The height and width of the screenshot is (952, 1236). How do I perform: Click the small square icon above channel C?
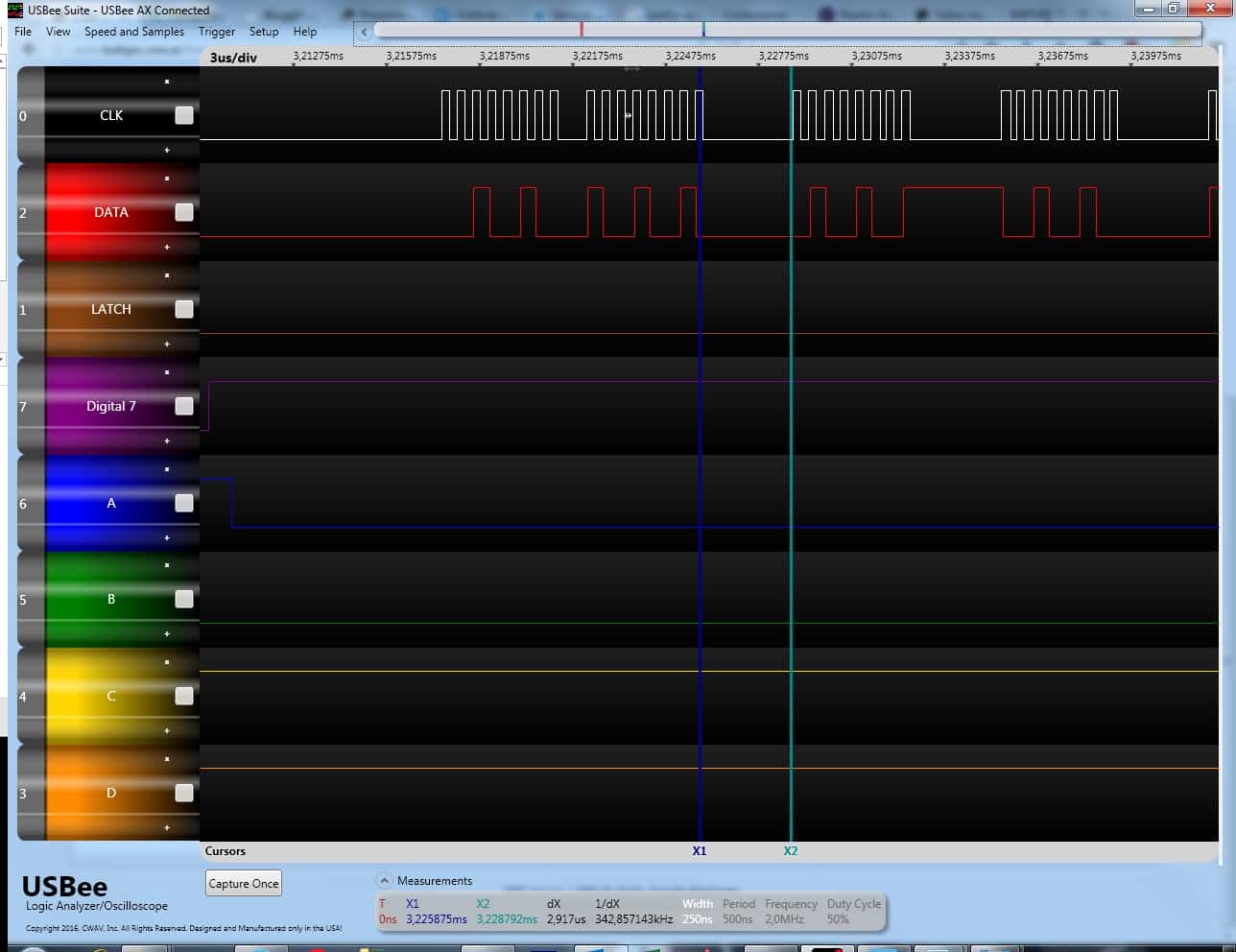point(167,662)
